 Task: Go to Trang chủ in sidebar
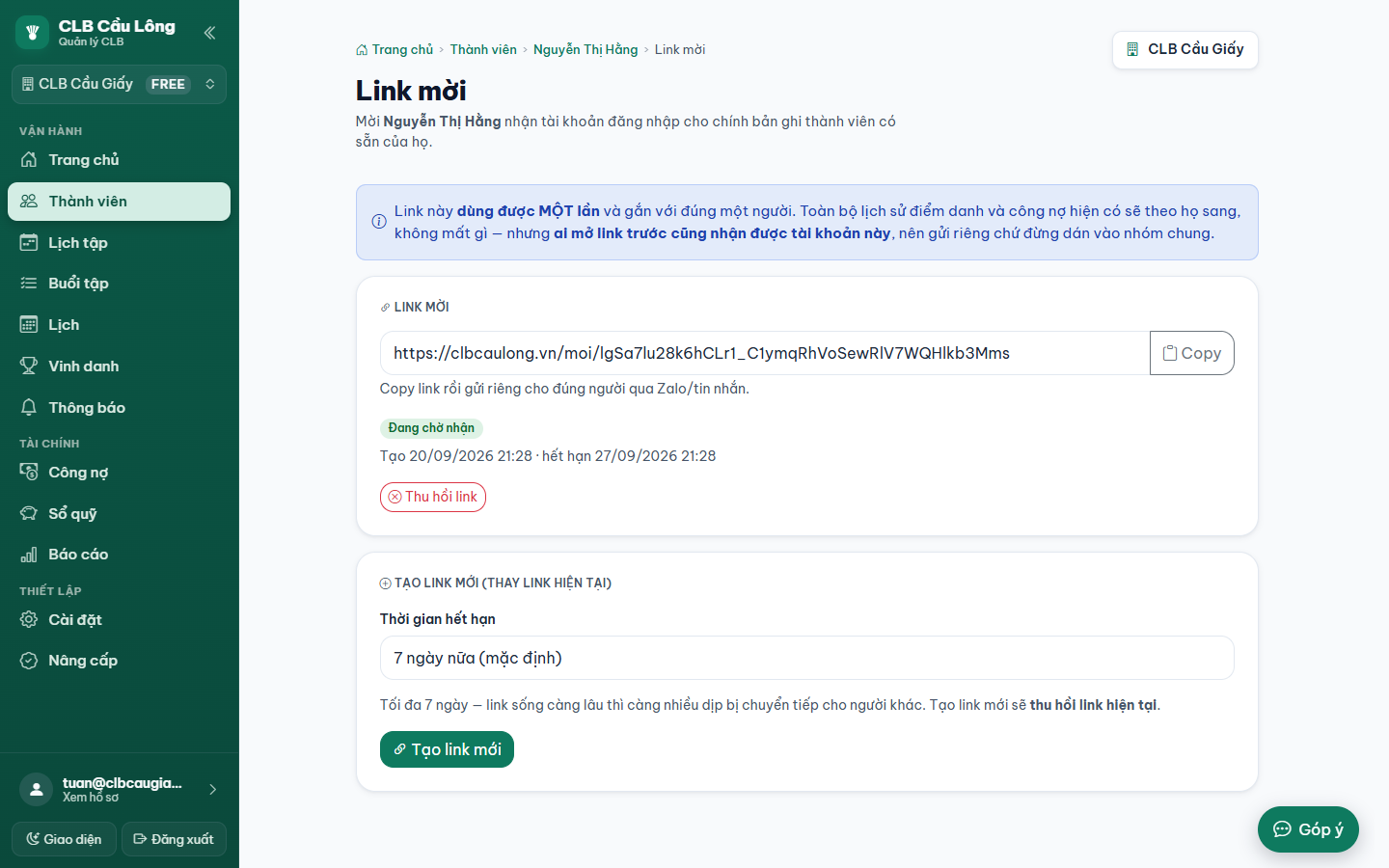[119, 160]
